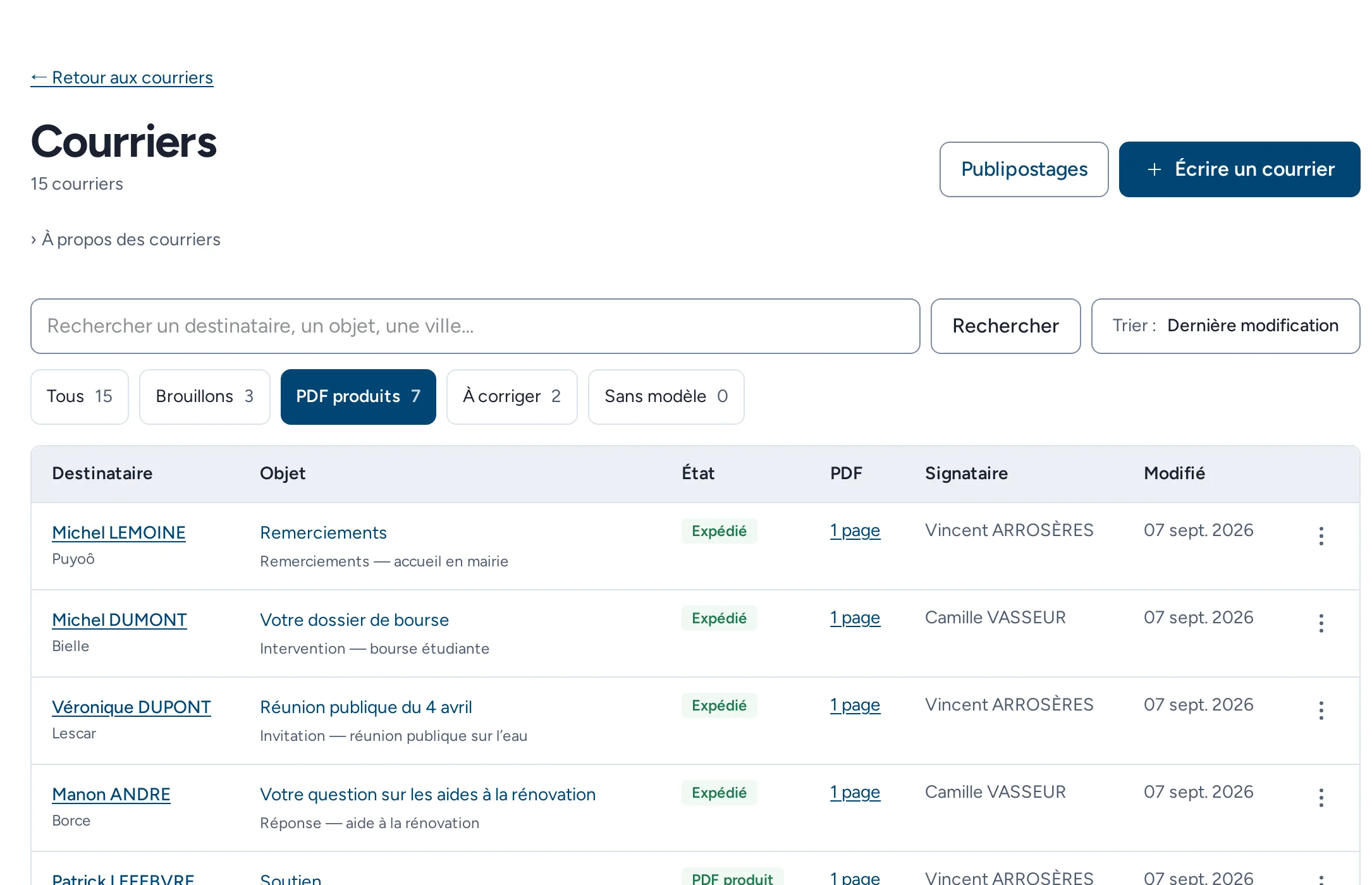The image size is (1372, 885).
Task: Expand the À propos des courriers section
Action: pos(125,240)
